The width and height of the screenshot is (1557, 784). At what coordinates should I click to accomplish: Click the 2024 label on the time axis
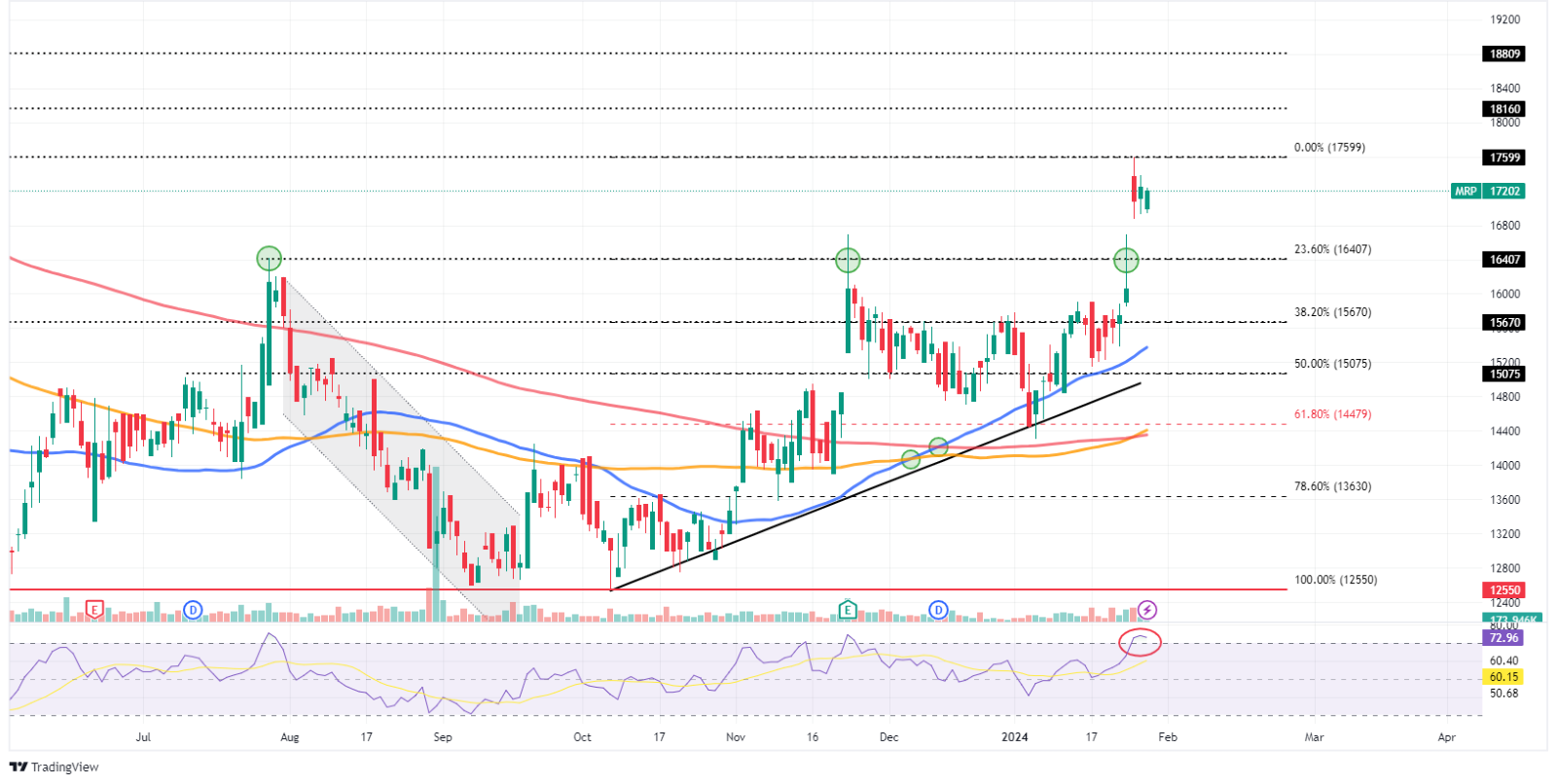pyautogui.click(x=1015, y=737)
